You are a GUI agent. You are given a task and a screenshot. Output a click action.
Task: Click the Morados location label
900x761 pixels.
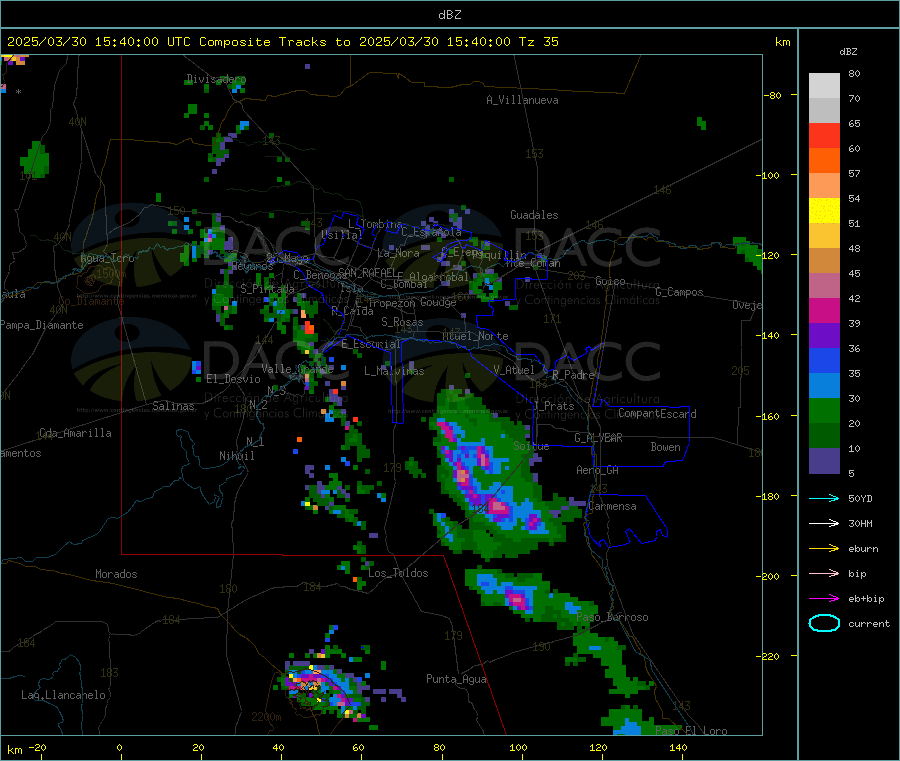[116, 574]
